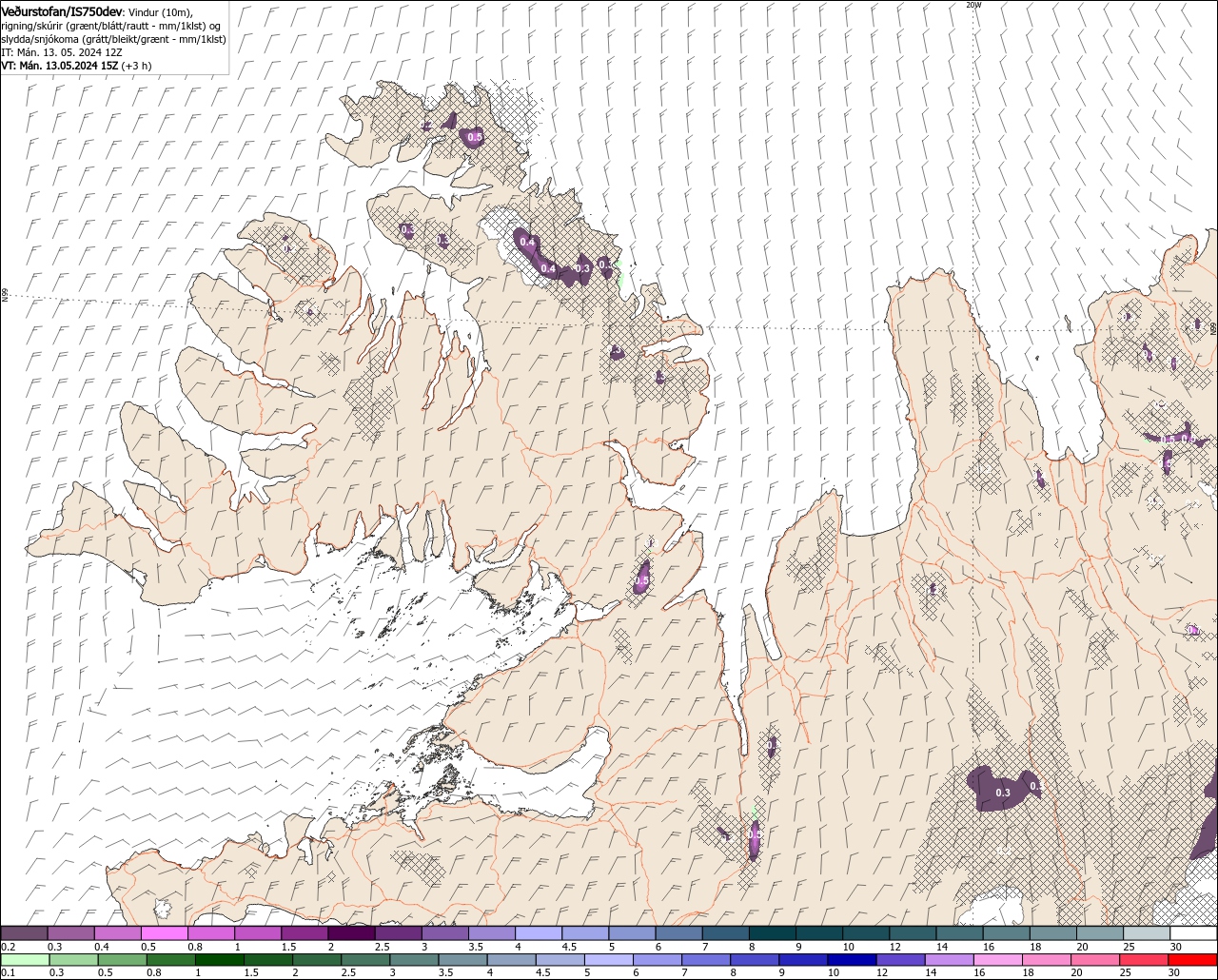Select the light pink 16 rain scale swatch

[x=998, y=959]
